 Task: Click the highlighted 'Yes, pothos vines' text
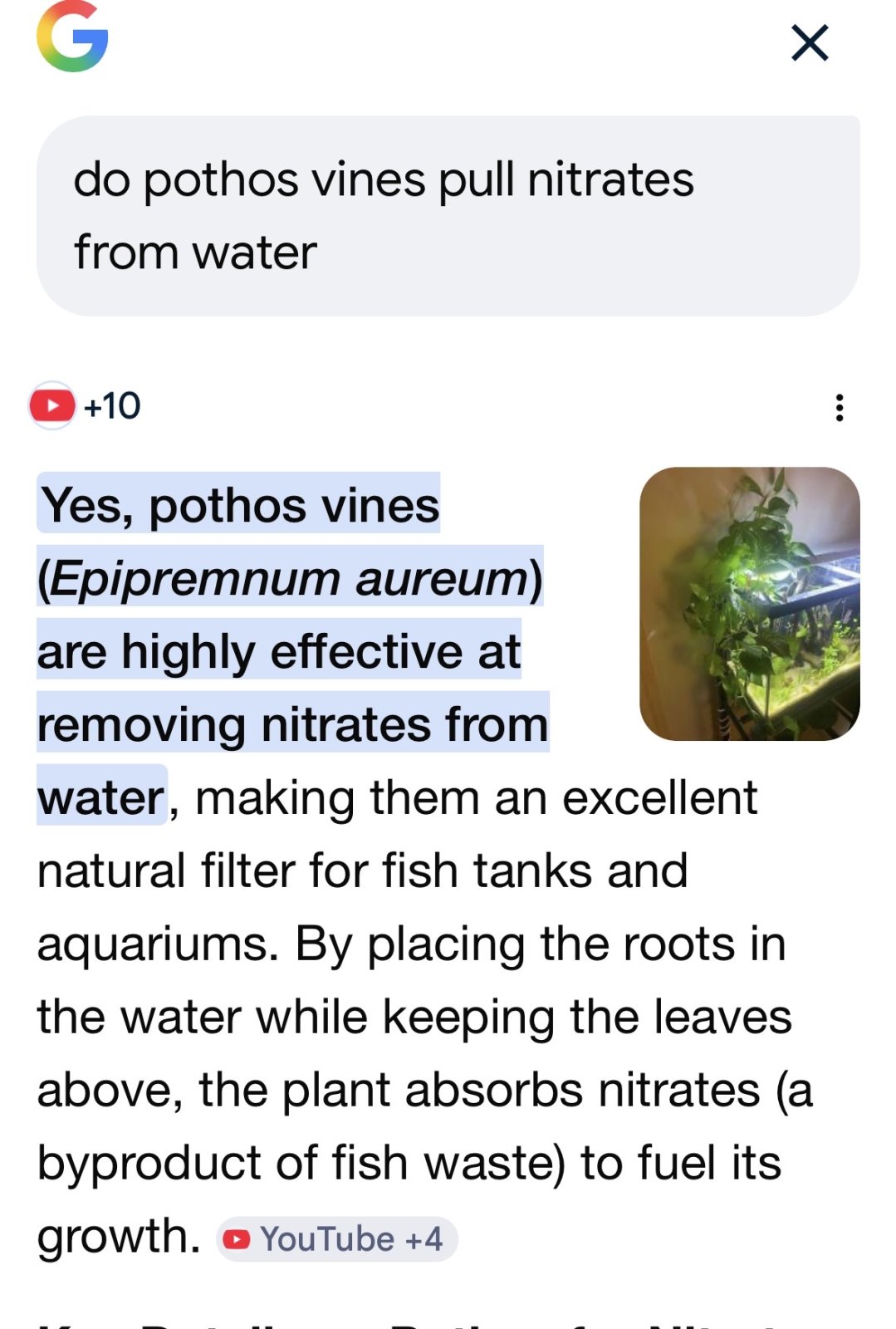click(239, 505)
